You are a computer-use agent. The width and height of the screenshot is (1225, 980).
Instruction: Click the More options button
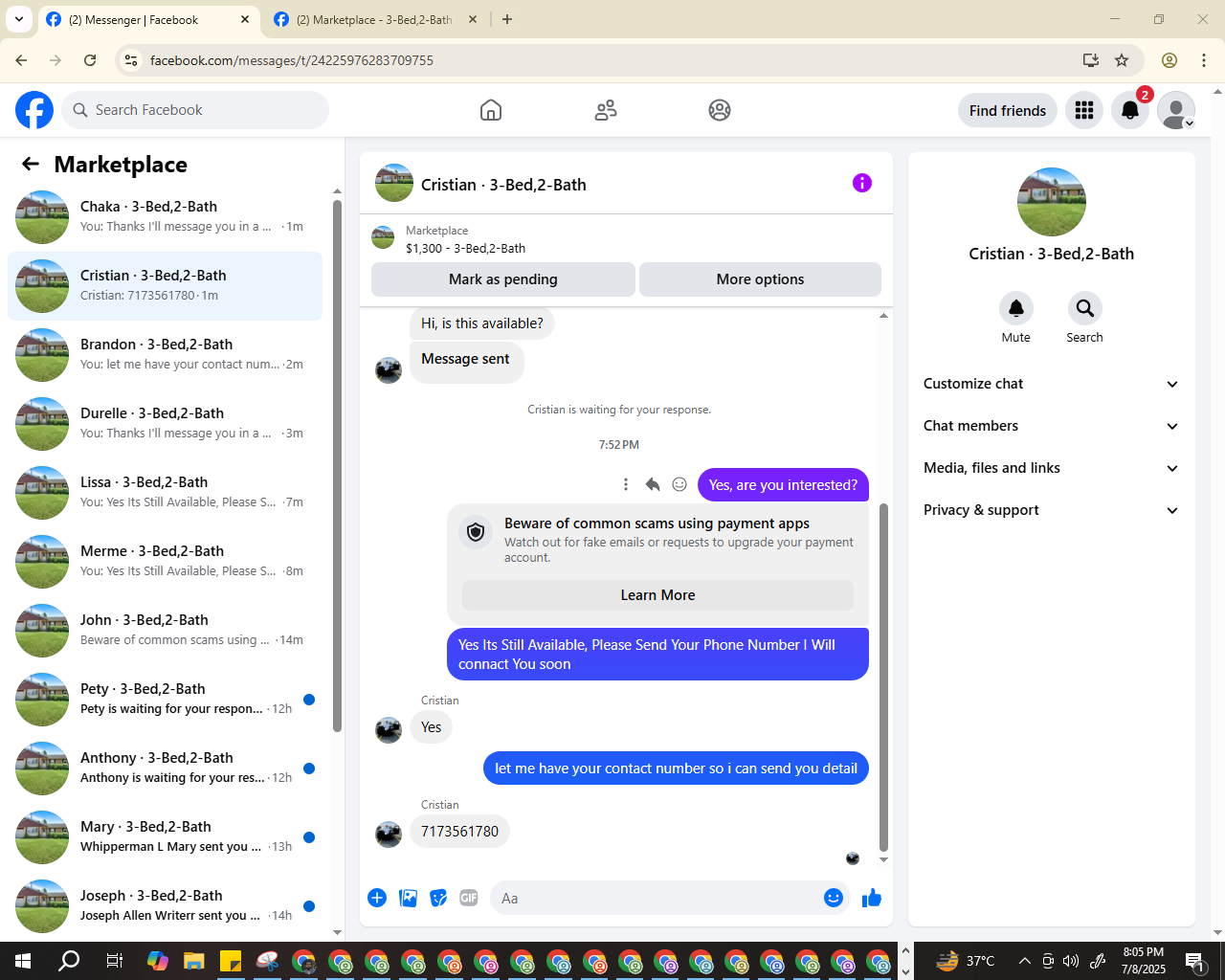760,279
